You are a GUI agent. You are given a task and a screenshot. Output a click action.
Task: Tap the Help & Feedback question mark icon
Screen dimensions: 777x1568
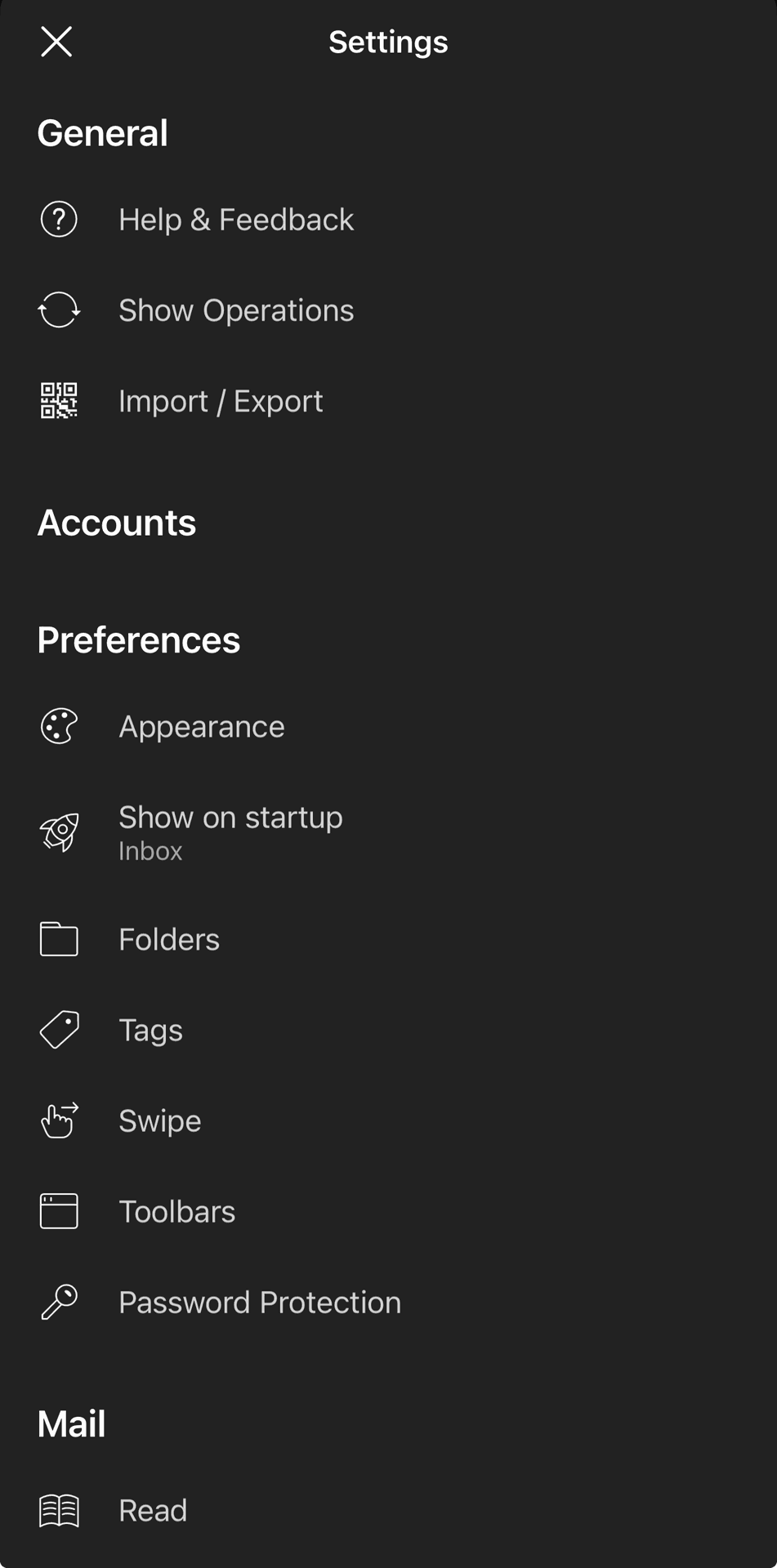[x=59, y=220]
